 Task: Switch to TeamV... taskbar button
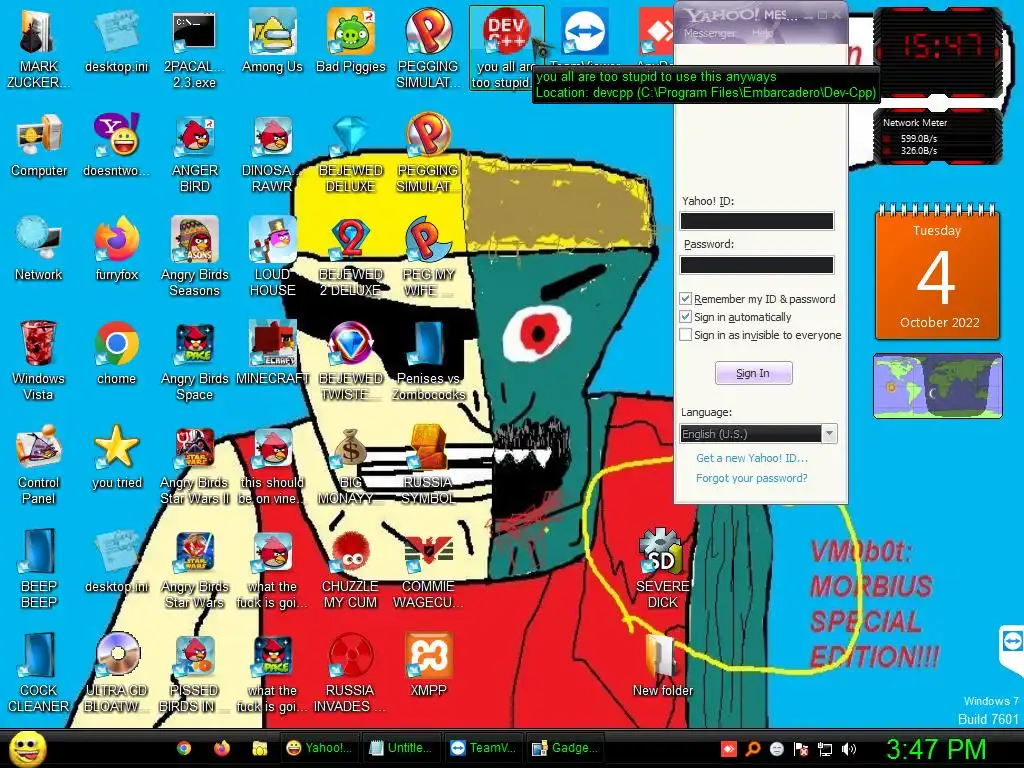point(483,748)
